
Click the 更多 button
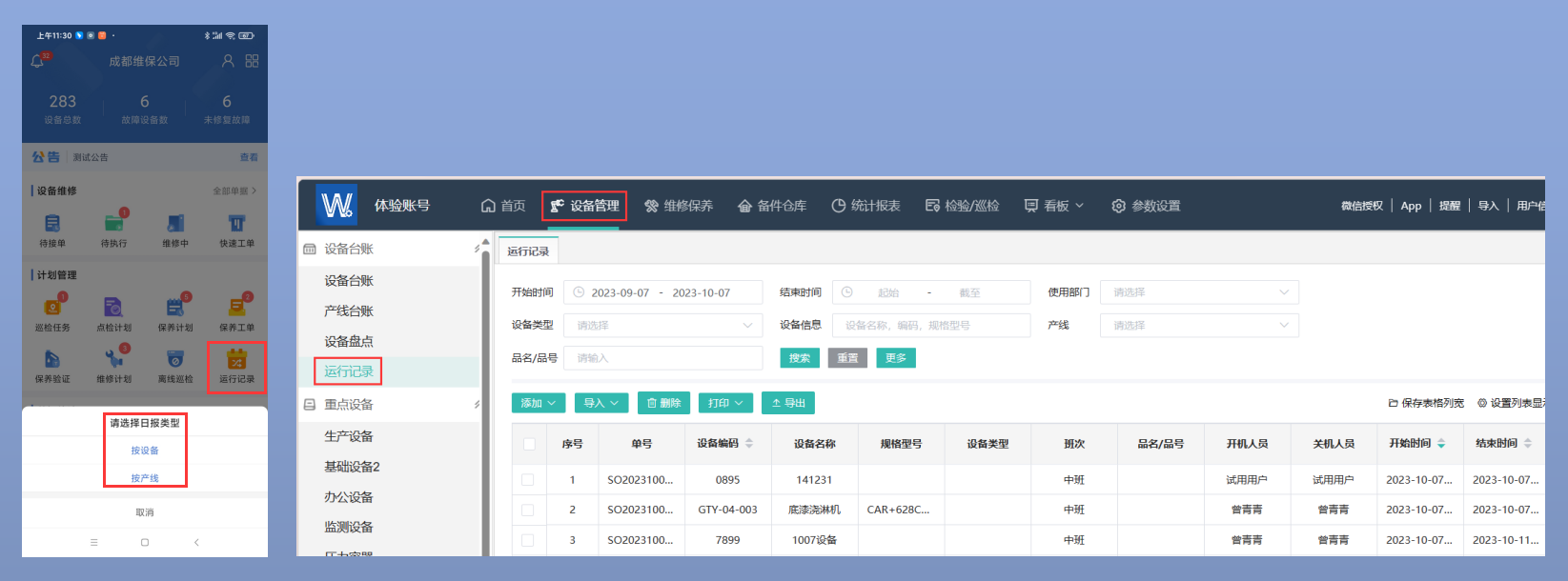[x=896, y=358]
